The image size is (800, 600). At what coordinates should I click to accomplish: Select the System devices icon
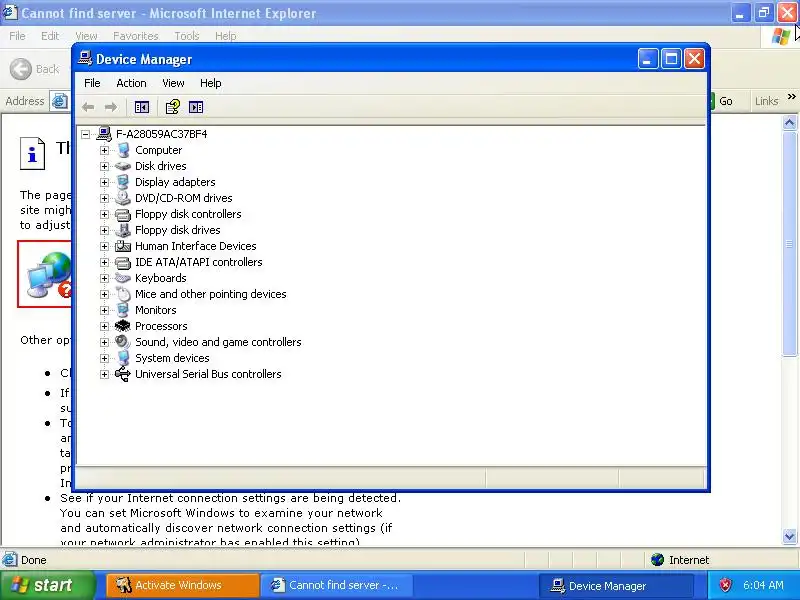coord(123,358)
